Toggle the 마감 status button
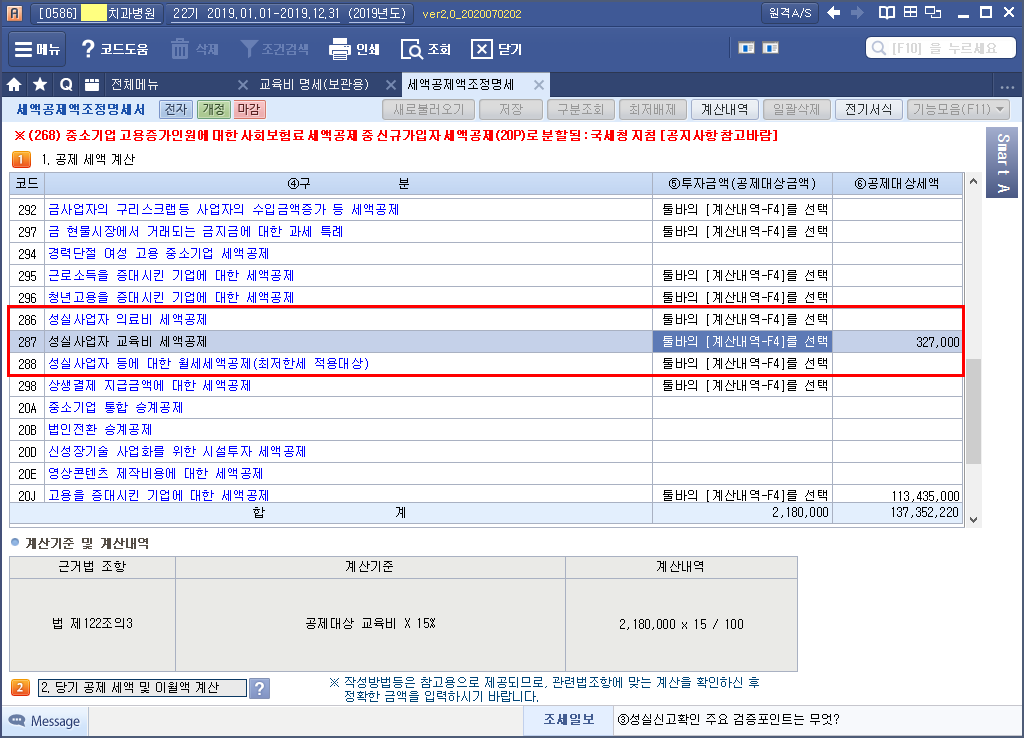This screenshot has height=738, width=1024. click(x=249, y=109)
